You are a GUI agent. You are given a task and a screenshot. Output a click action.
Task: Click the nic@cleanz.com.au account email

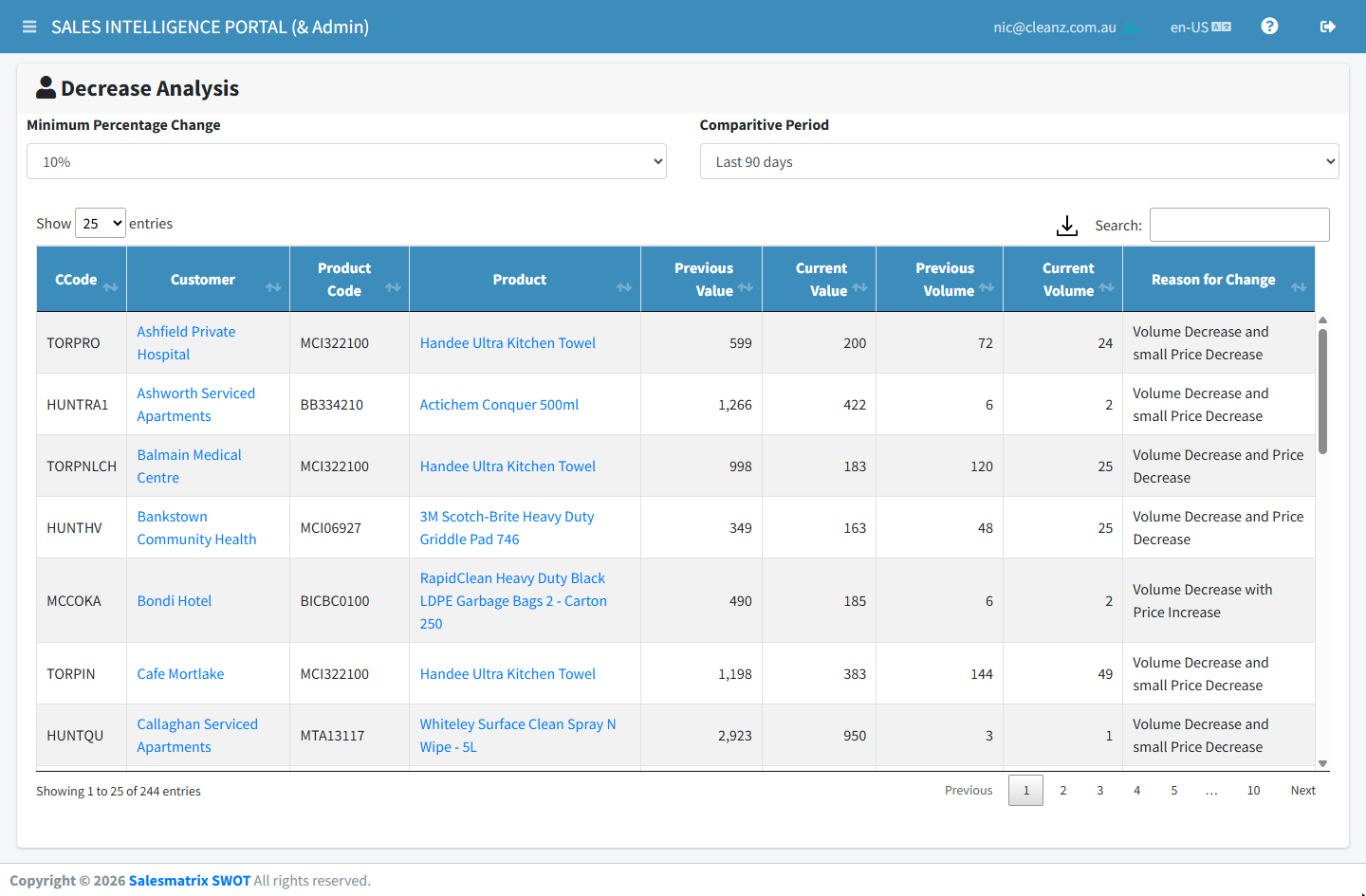pyautogui.click(x=1055, y=27)
